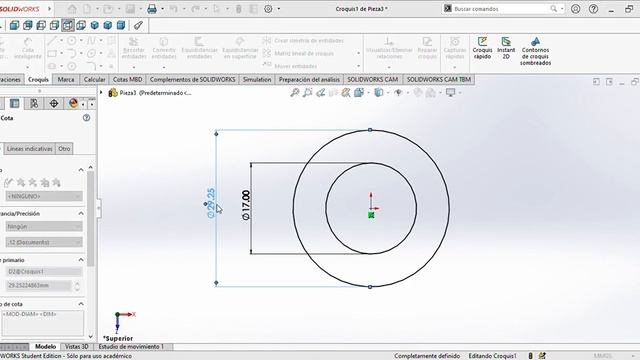Collapse the Tolerancia/Precisión section
The image size is (640, 360).
tap(81, 213)
